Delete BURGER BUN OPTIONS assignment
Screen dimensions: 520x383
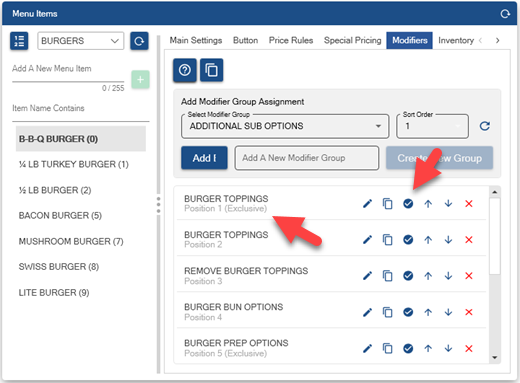(x=469, y=312)
